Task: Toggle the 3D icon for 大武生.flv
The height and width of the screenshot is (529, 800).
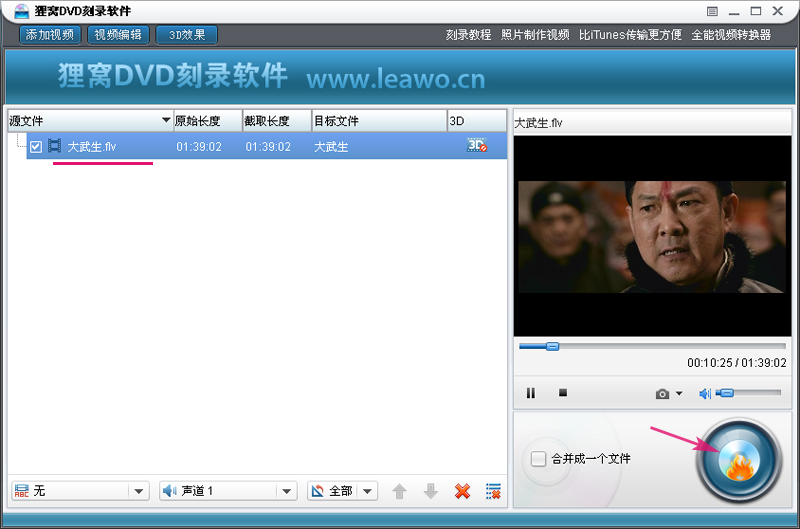Action: [477, 145]
